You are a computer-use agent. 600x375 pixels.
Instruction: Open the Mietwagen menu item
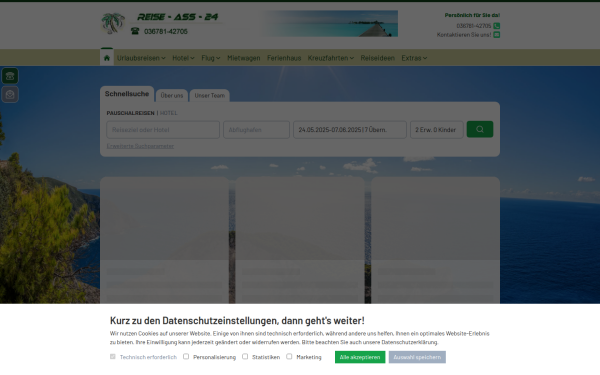click(x=244, y=58)
